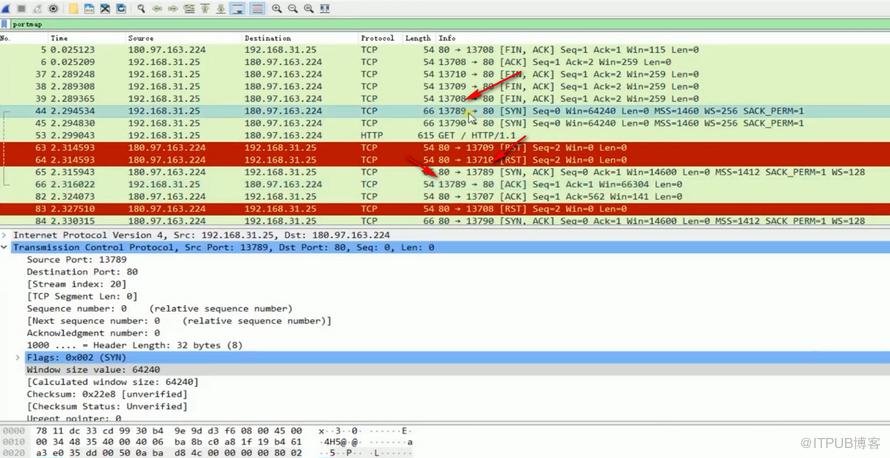Select packet number 5 FIN, ACK row
This screenshot has width=890, height=458.
445,49
